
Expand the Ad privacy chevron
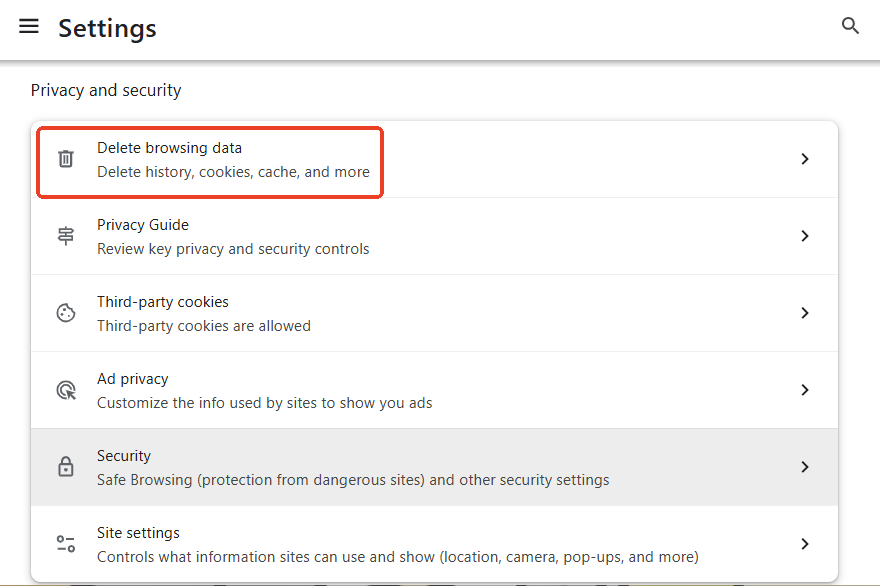pos(805,389)
